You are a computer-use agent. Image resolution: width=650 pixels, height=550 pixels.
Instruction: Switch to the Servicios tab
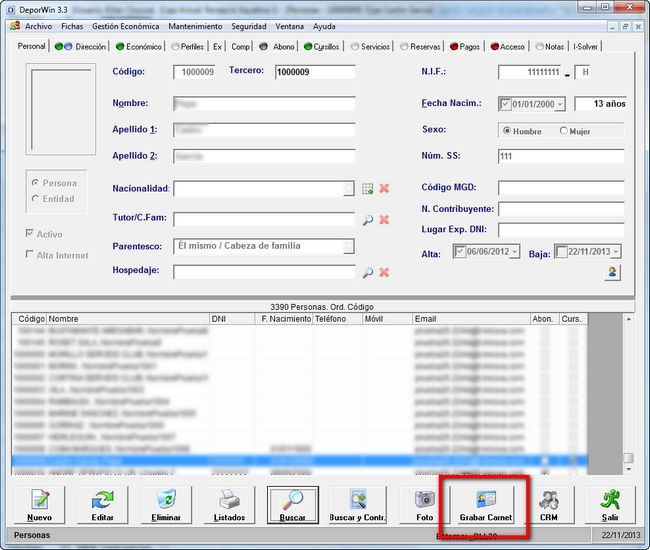pyautogui.click(x=370, y=46)
